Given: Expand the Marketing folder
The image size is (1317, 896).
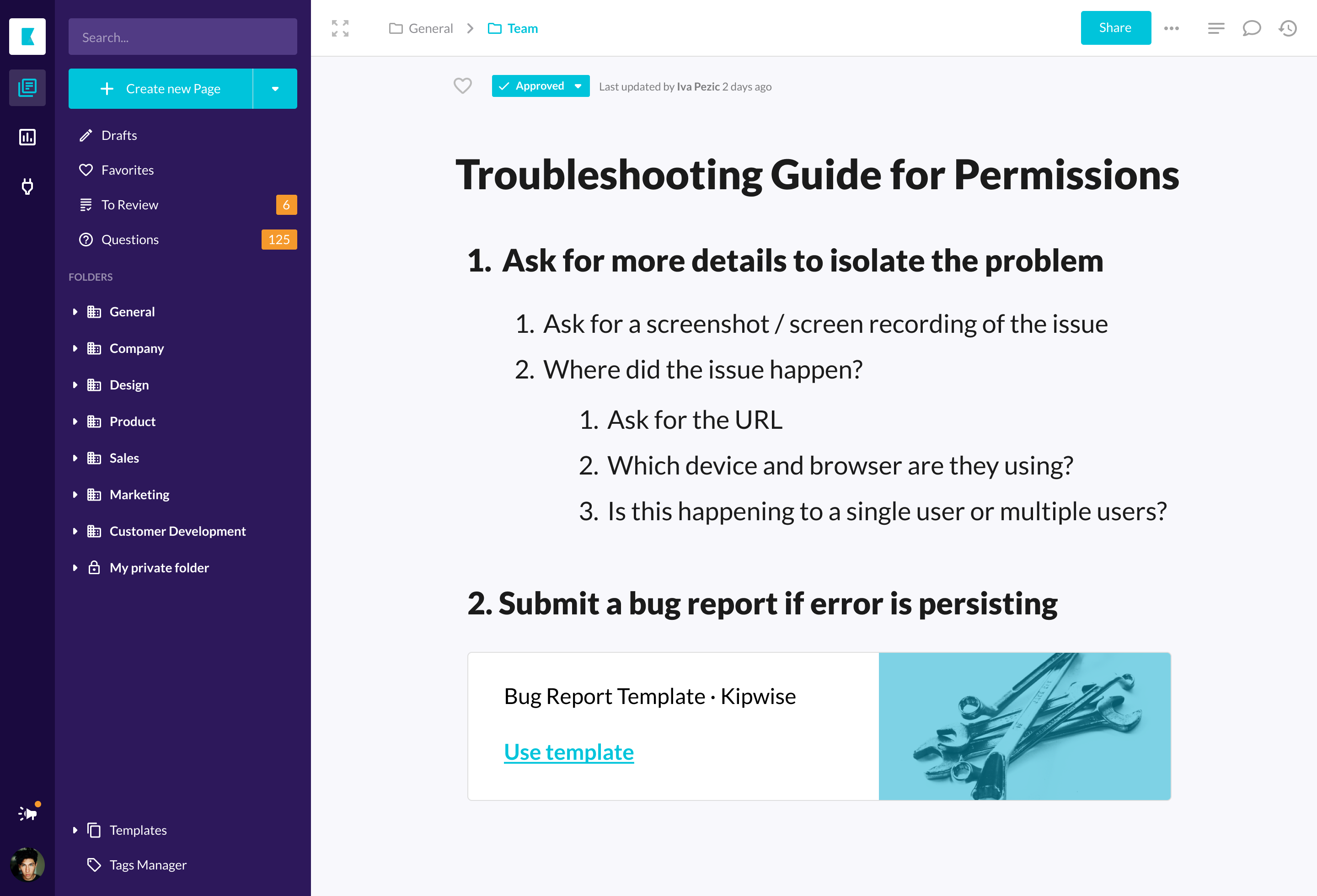Looking at the screenshot, I should point(75,495).
